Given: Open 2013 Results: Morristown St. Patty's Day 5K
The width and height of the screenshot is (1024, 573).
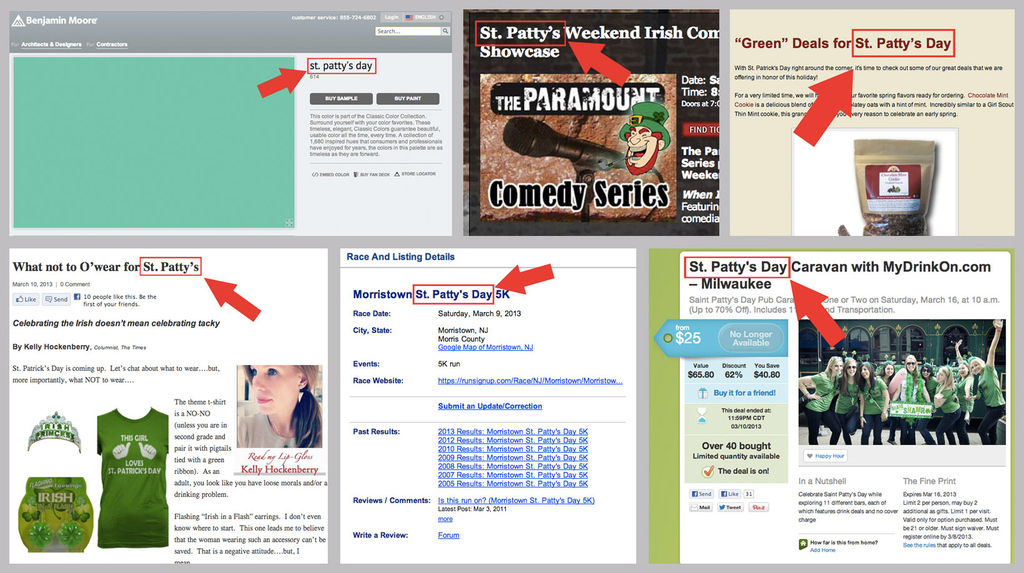Looking at the screenshot, I should point(513,432).
